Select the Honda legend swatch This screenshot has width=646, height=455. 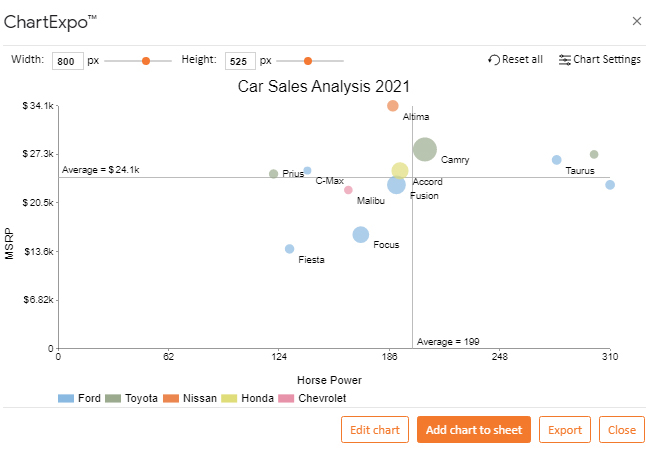[x=229, y=398]
